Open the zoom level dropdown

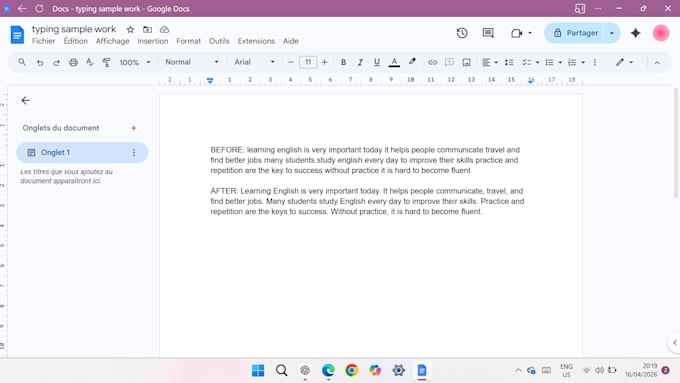(x=135, y=62)
